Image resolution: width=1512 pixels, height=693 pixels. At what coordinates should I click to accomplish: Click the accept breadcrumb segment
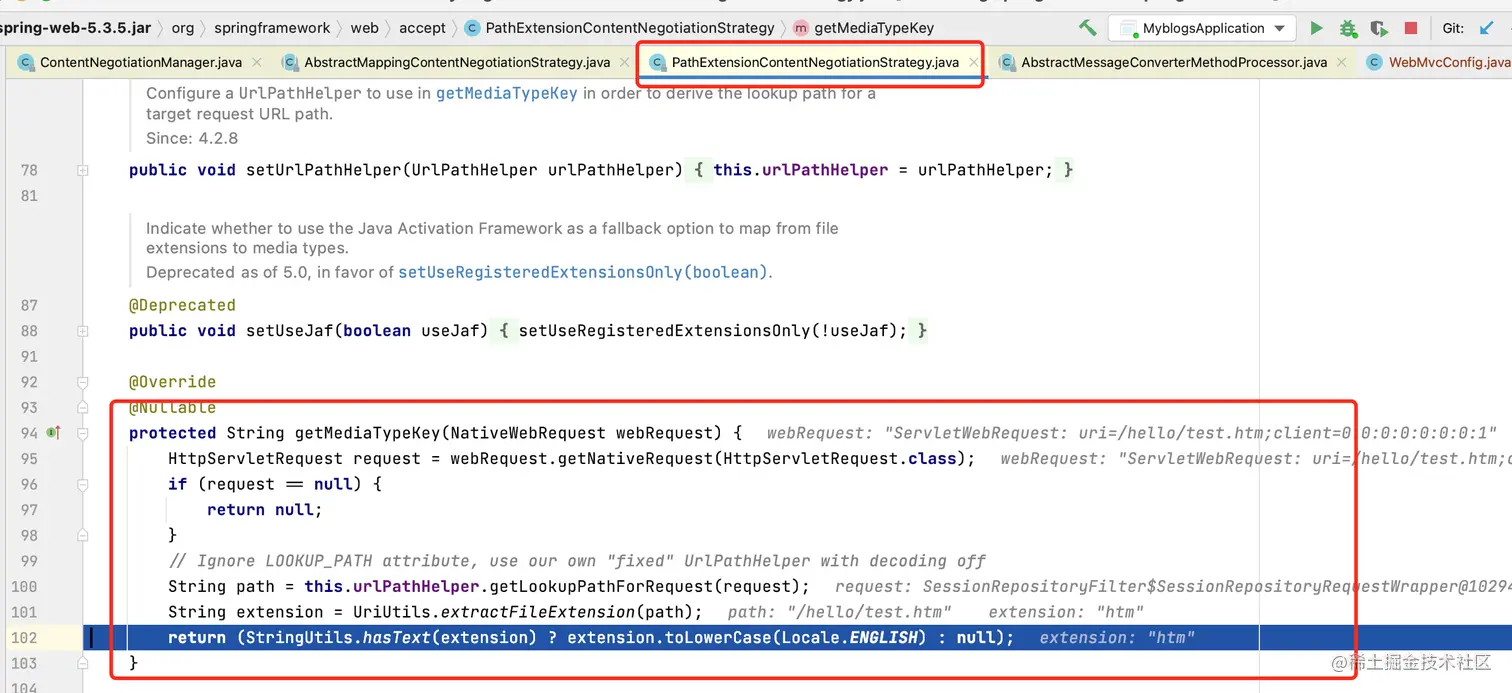click(422, 28)
